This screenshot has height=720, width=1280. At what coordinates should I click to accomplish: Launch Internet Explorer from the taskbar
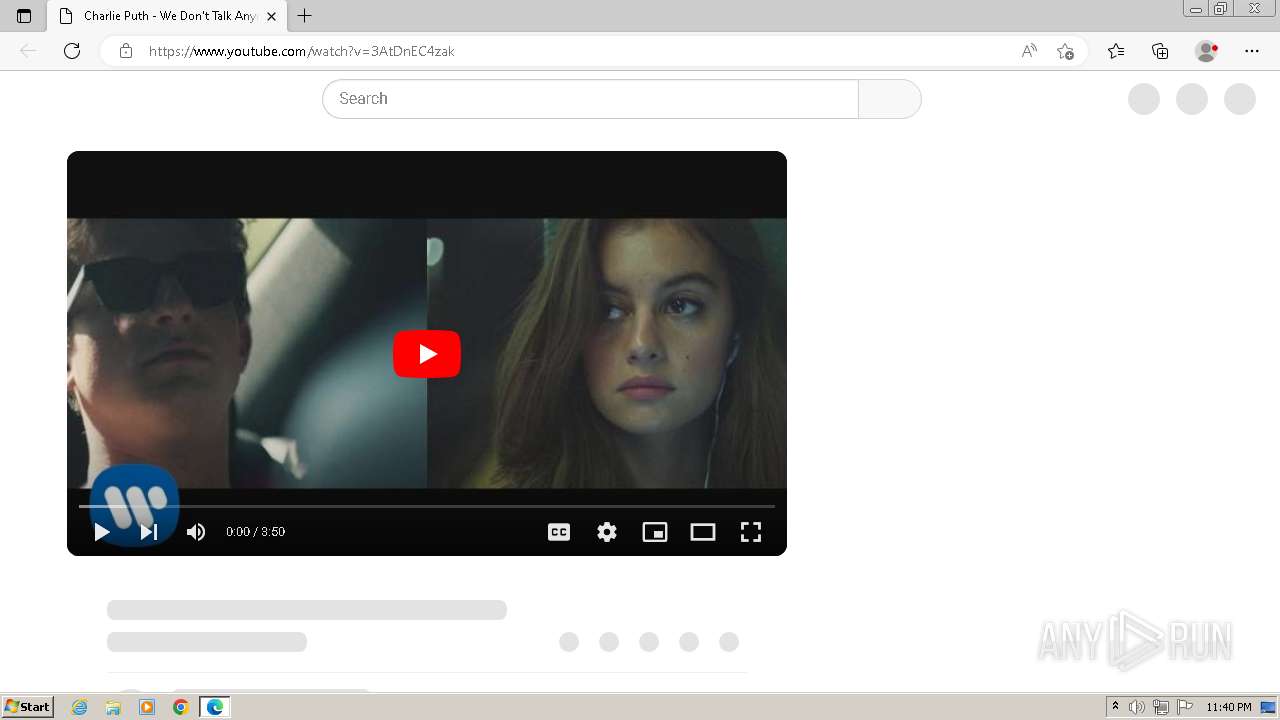pyautogui.click(x=80, y=707)
